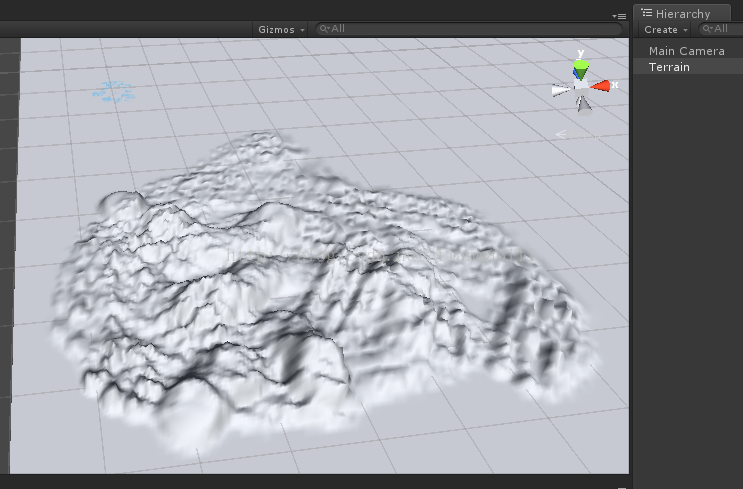The height and width of the screenshot is (489, 743).
Task: Click the gray bottom cone on orientation gizmo
Action: click(584, 105)
